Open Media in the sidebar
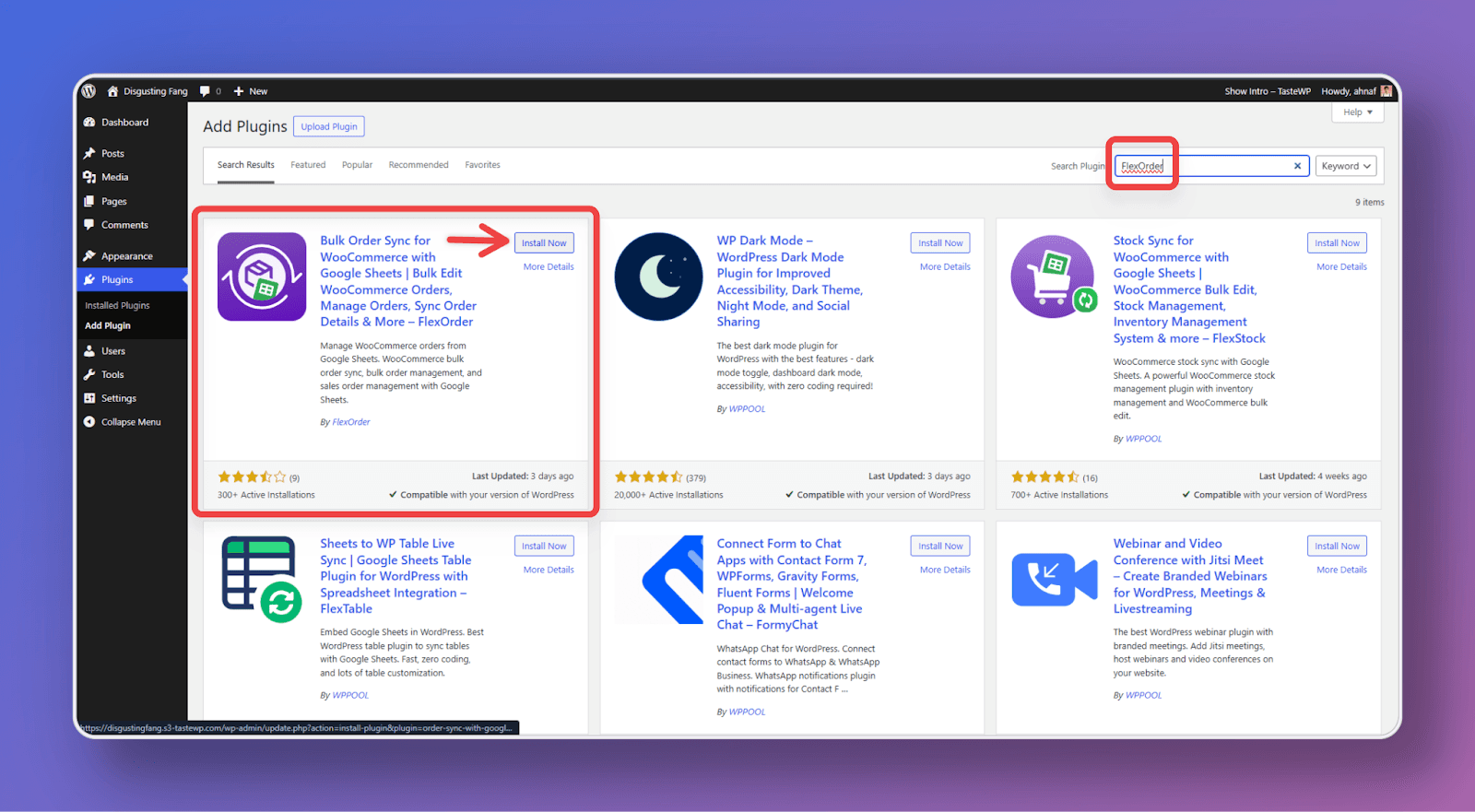 114,177
